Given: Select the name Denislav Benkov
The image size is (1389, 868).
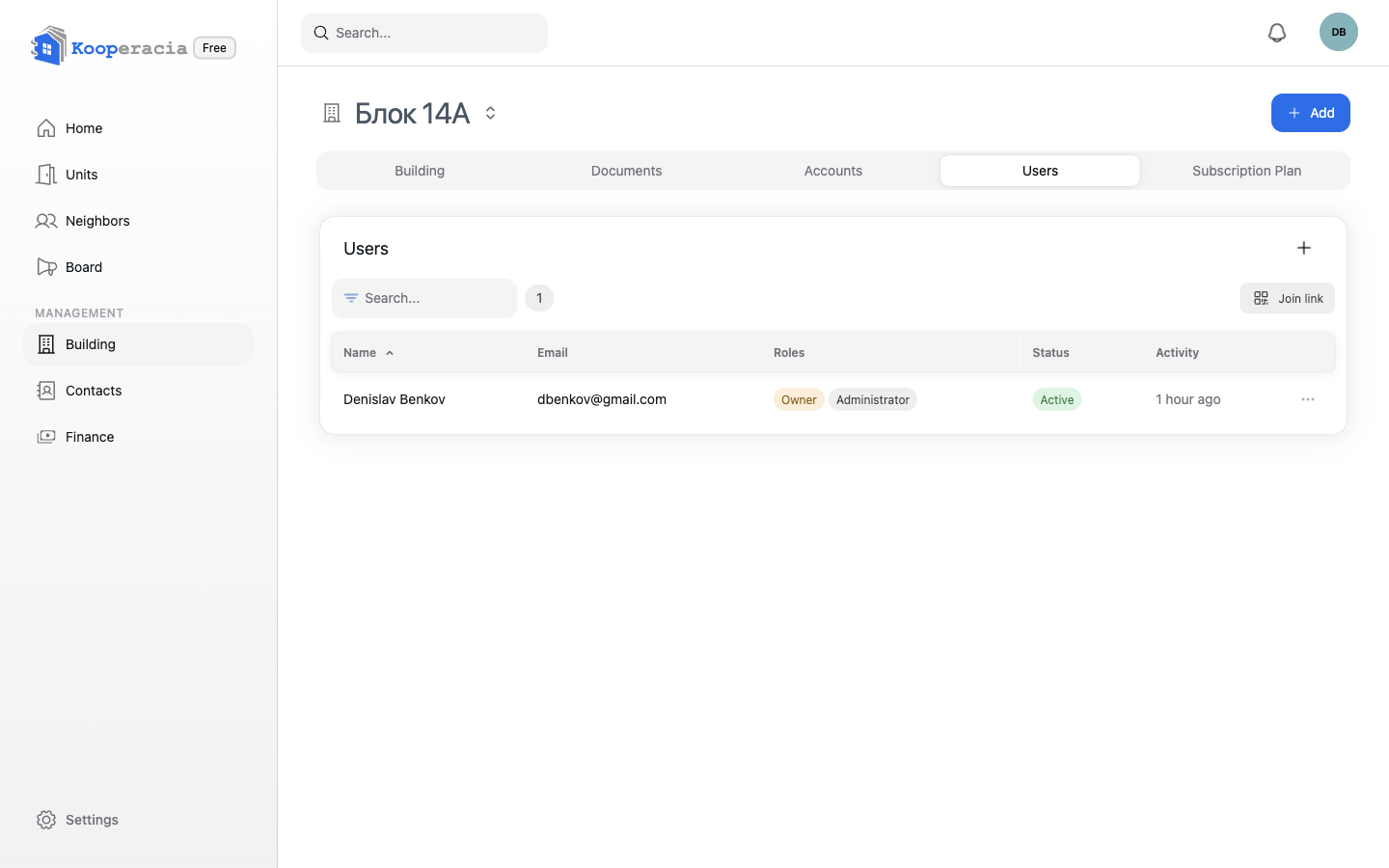Looking at the screenshot, I should point(394,399).
